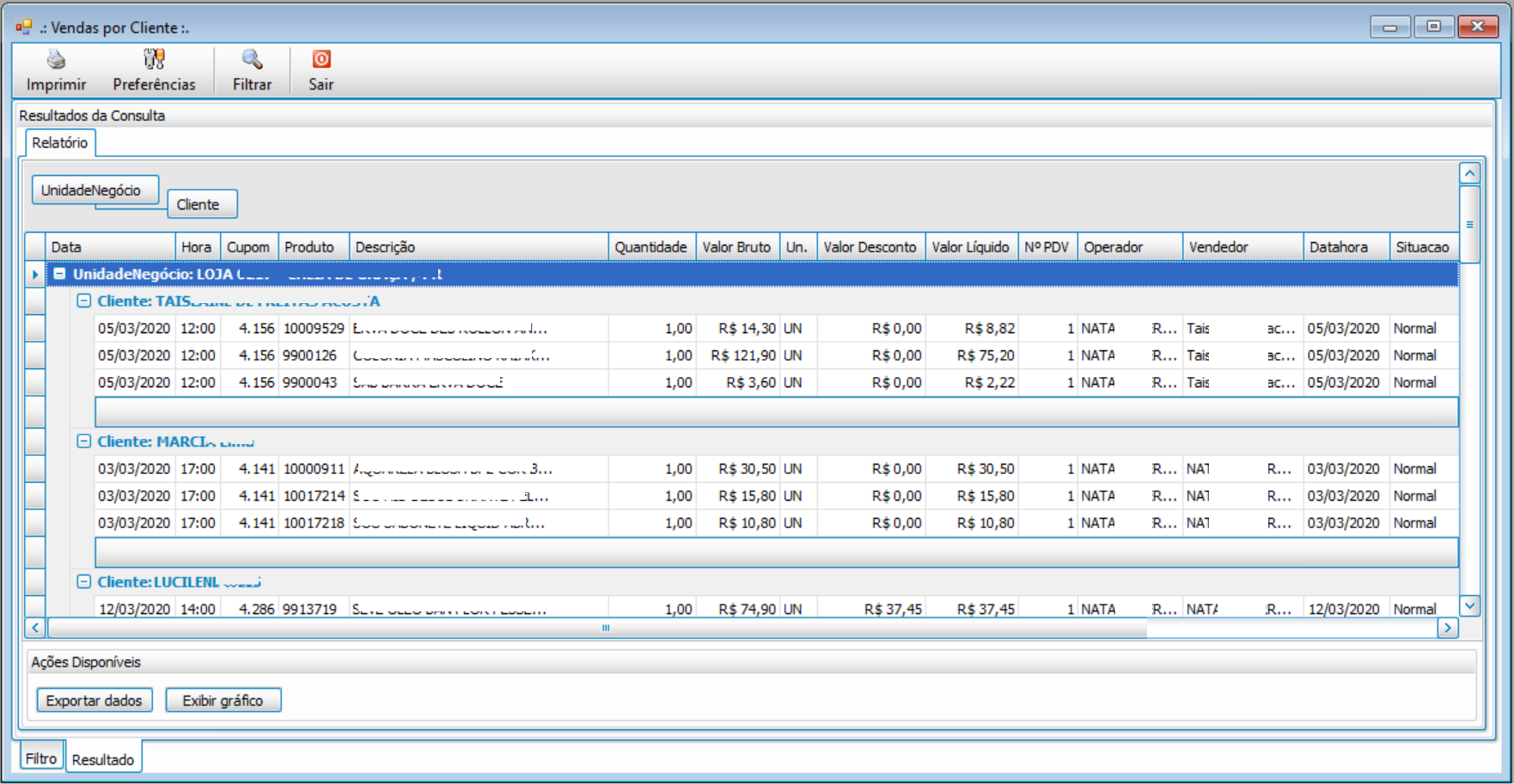
Task: Click the vertical scrollbar thumb
Action: point(1470,224)
